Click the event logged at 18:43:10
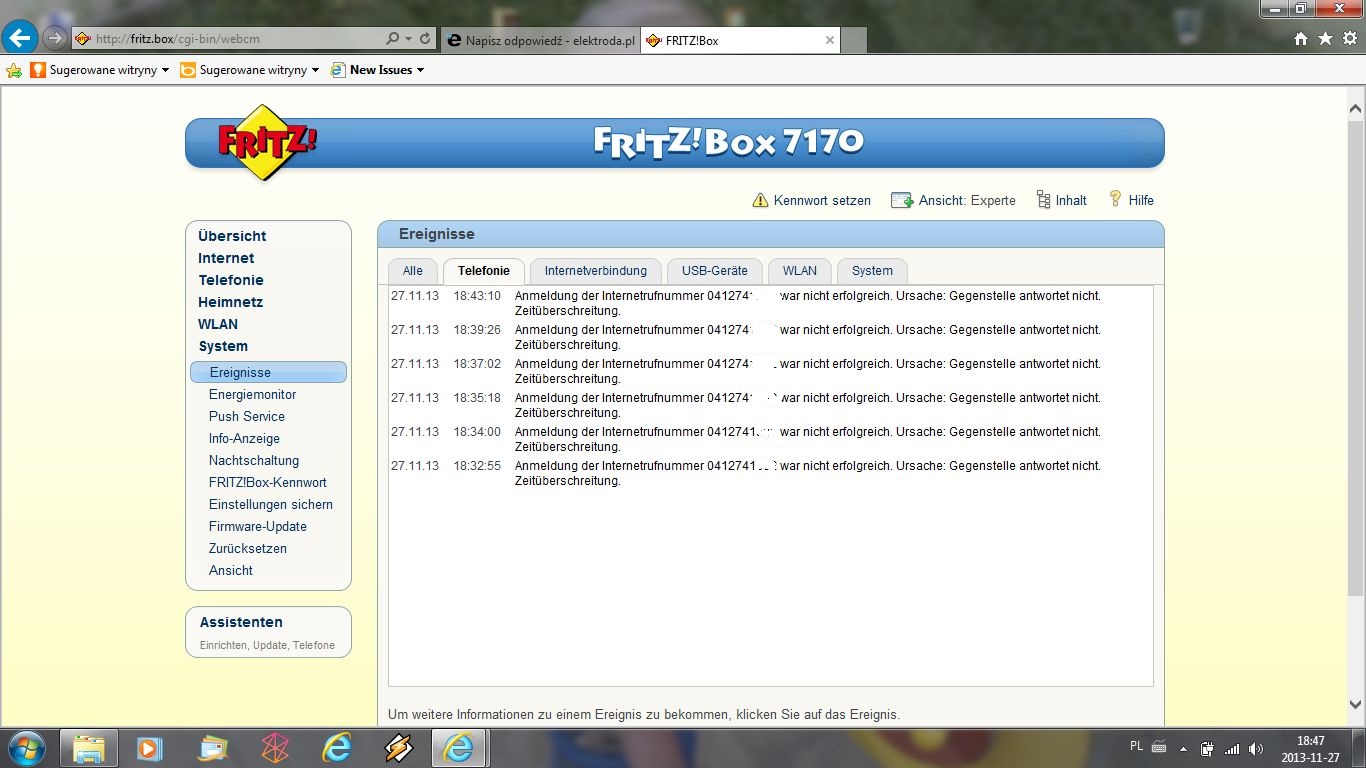1366x768 pixels. click(770, 303)
